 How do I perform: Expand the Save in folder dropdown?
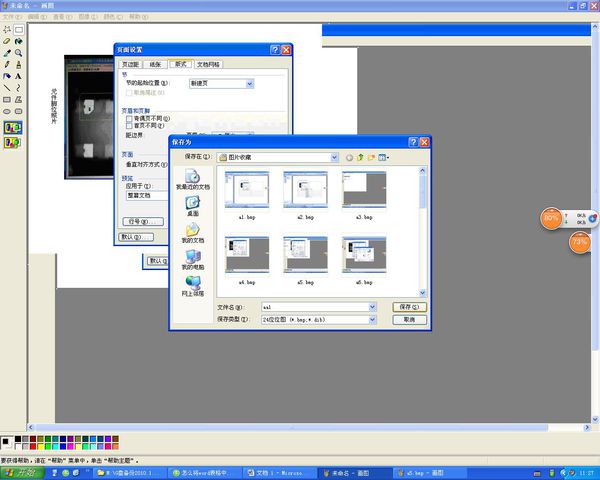pyautogui.click(x=334, y=157)
